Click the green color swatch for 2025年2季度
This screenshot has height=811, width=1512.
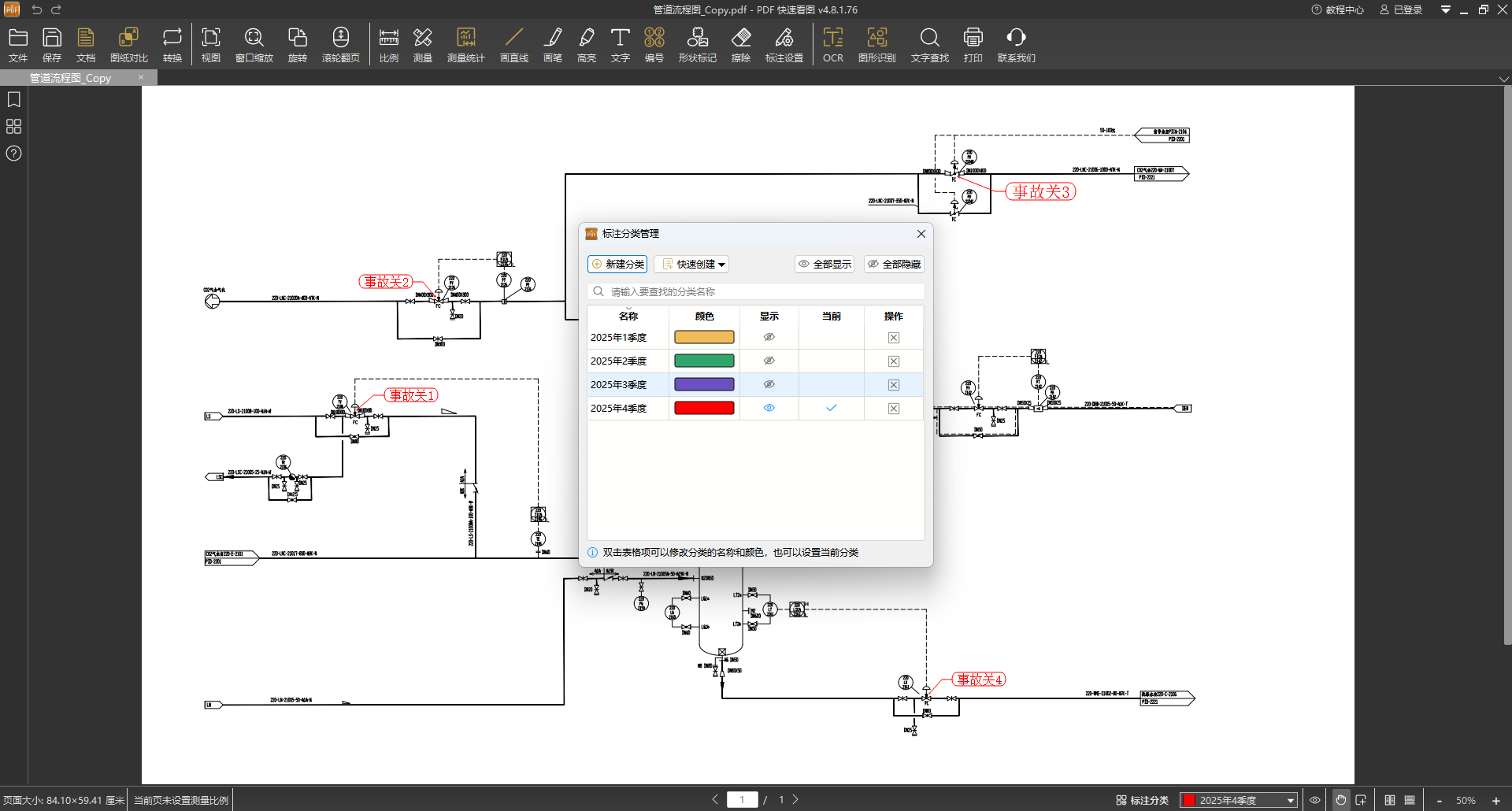click(x=704, y=361)
